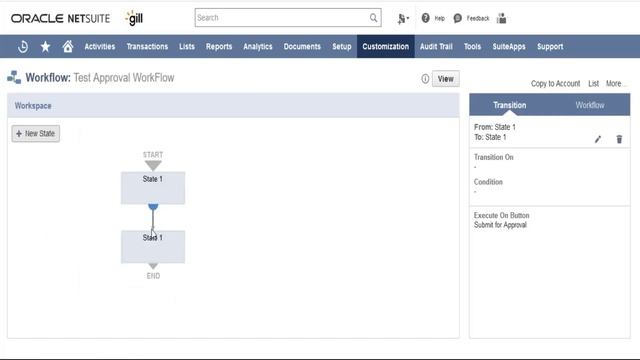
Task: Open the Setup menu
Action: click(x=342, y=47)
